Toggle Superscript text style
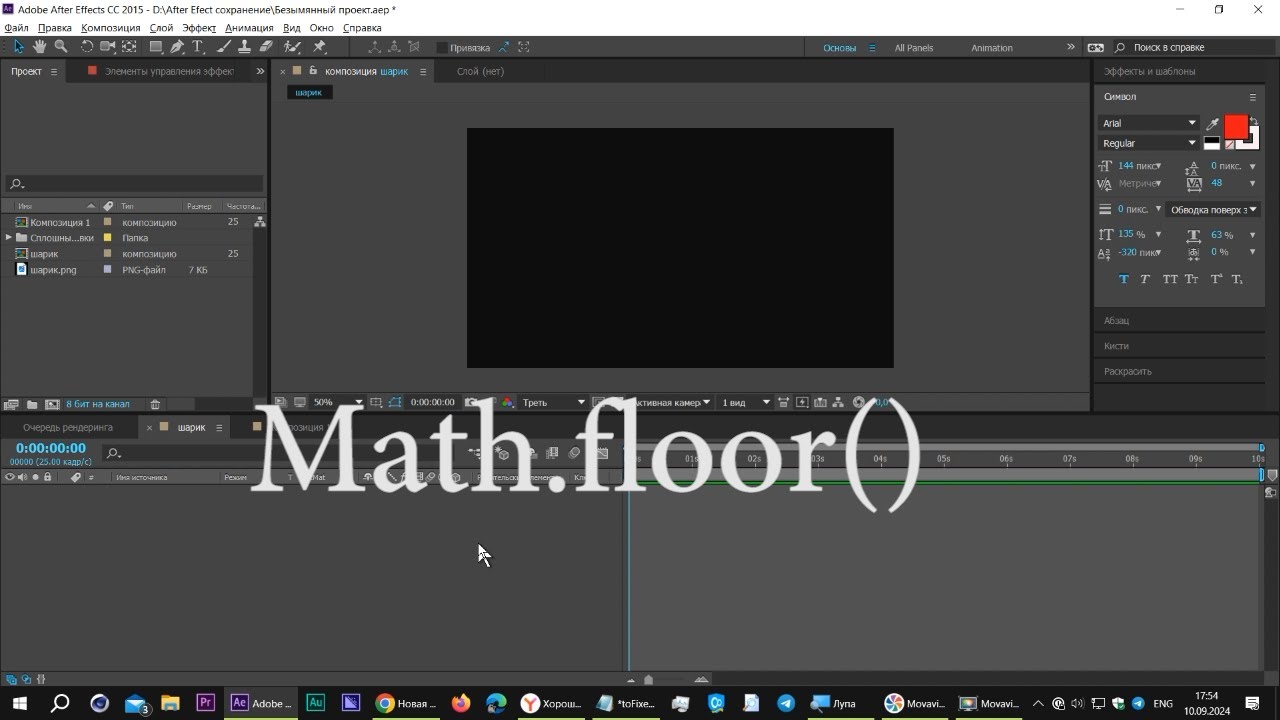Viewport: 1280px width, 720px height. click(x=1217, y=279)
